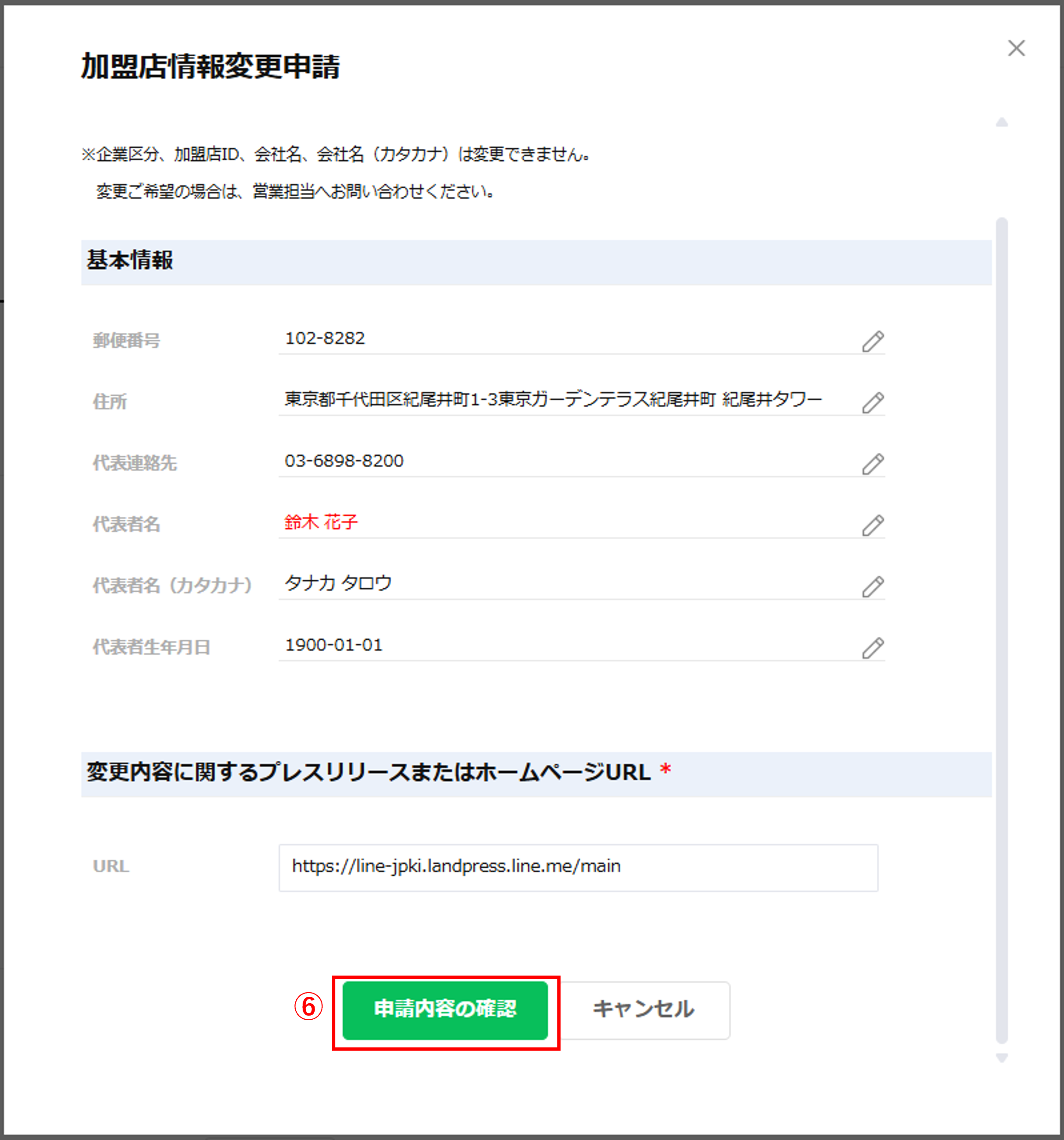The height and width of the screenshot is (1140, 1064).
Task: Click into the URL input field
Action: coord(578,867)
